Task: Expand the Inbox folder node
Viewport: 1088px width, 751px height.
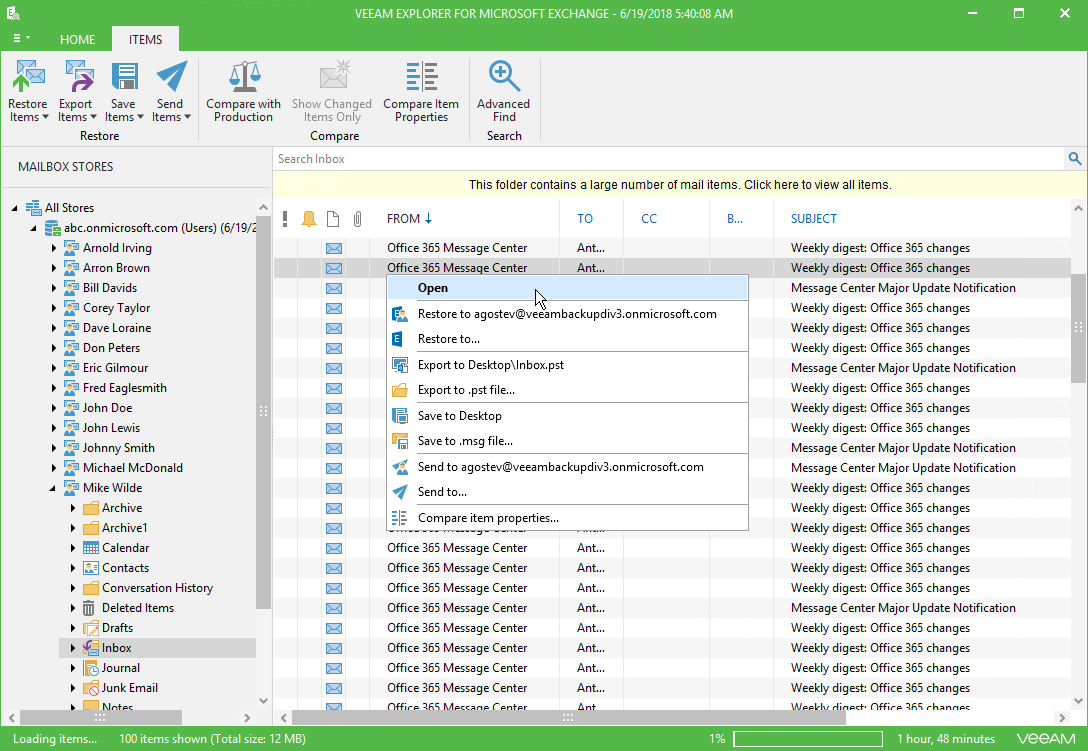Action: [73, 648]
